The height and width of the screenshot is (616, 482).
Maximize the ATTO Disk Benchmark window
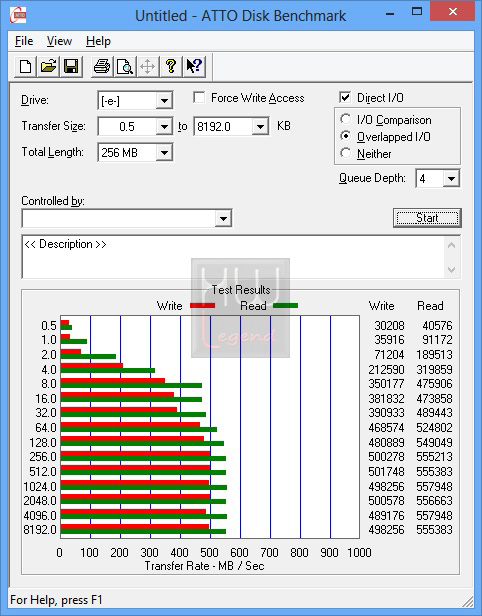coord(417,12)
